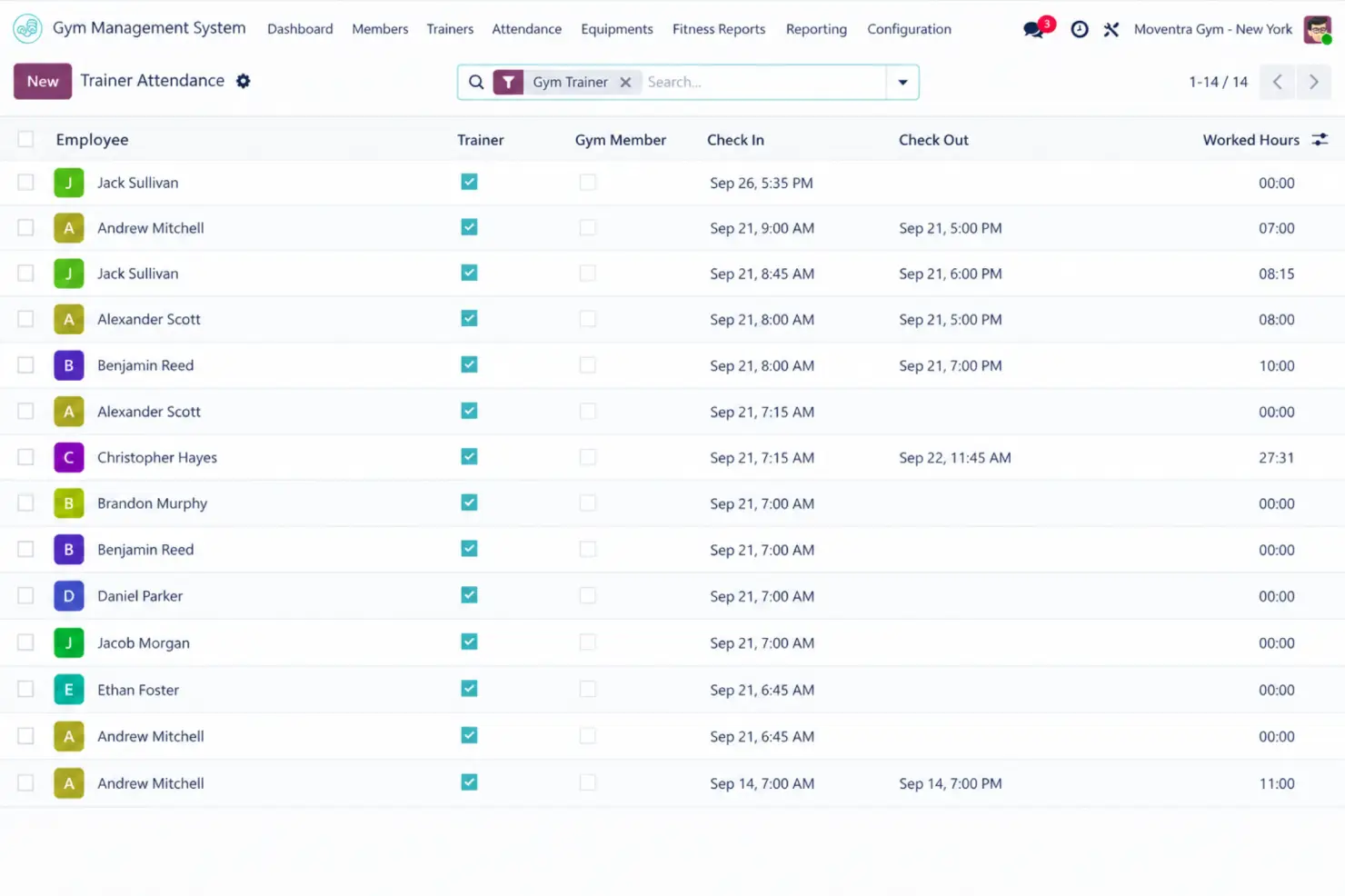
Task: Sort by the Worked Hours column header
Action: (1250, 140)
